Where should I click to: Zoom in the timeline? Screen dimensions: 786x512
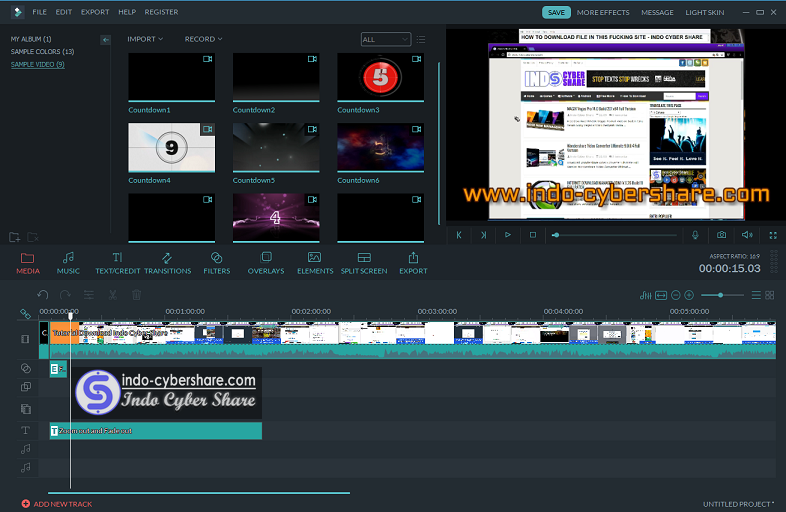coord(689,295)
